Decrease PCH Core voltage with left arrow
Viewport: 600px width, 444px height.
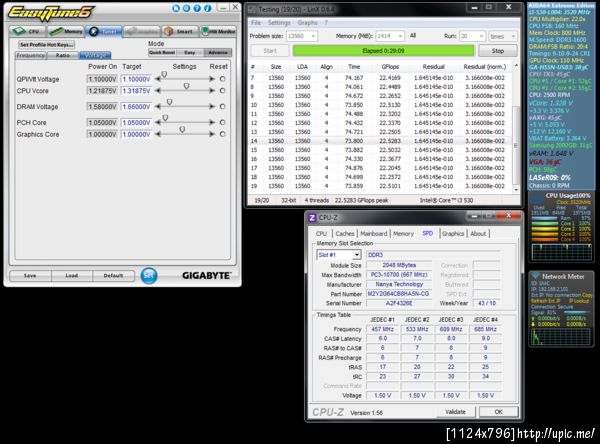[x=158, y=122]
